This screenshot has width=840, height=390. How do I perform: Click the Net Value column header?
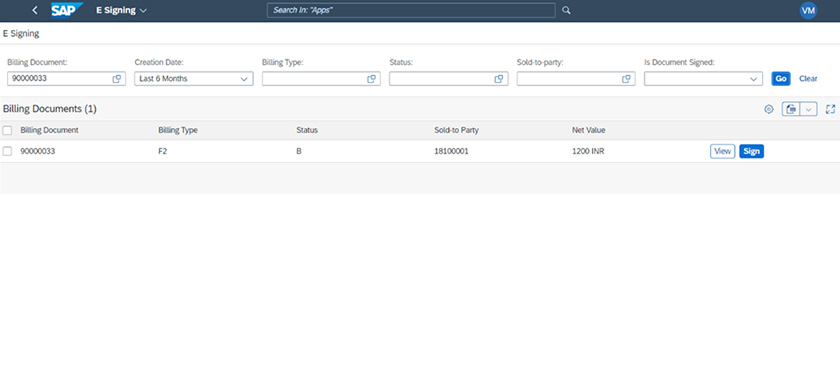point(589,130)
